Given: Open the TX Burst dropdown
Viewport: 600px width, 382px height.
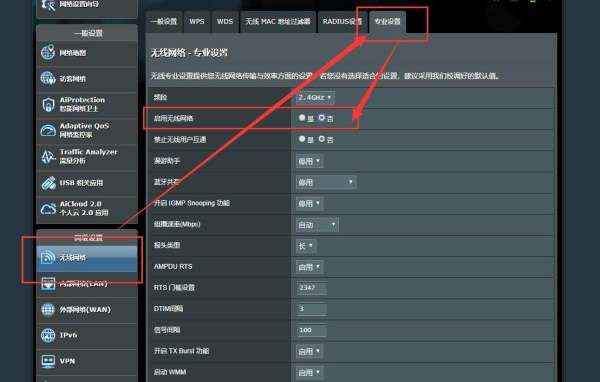Looking at the screenshot, I should pos(310,351).
